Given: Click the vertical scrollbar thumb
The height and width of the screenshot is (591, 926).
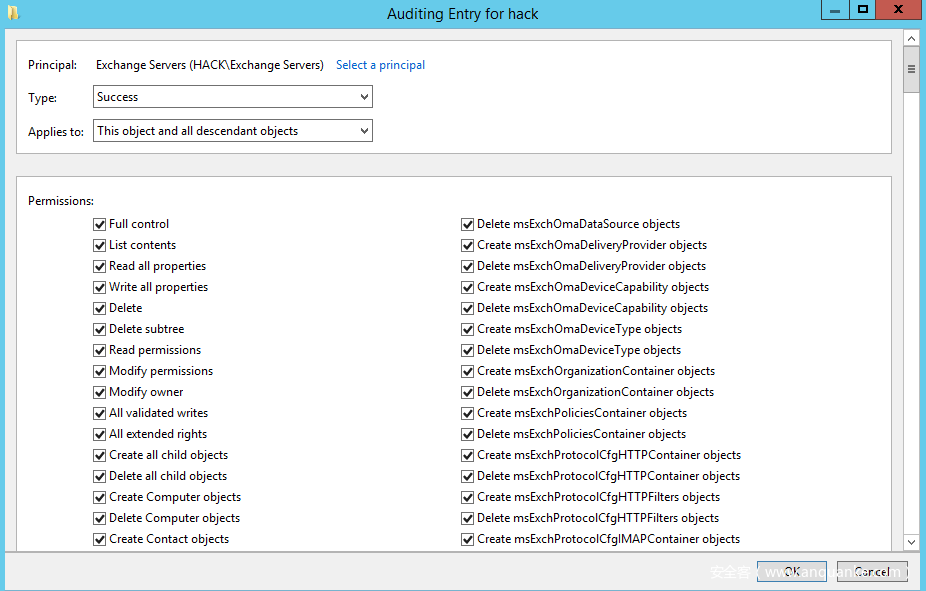Looking at the screenshot, I should pyautogui.click(x=911, y=70).
